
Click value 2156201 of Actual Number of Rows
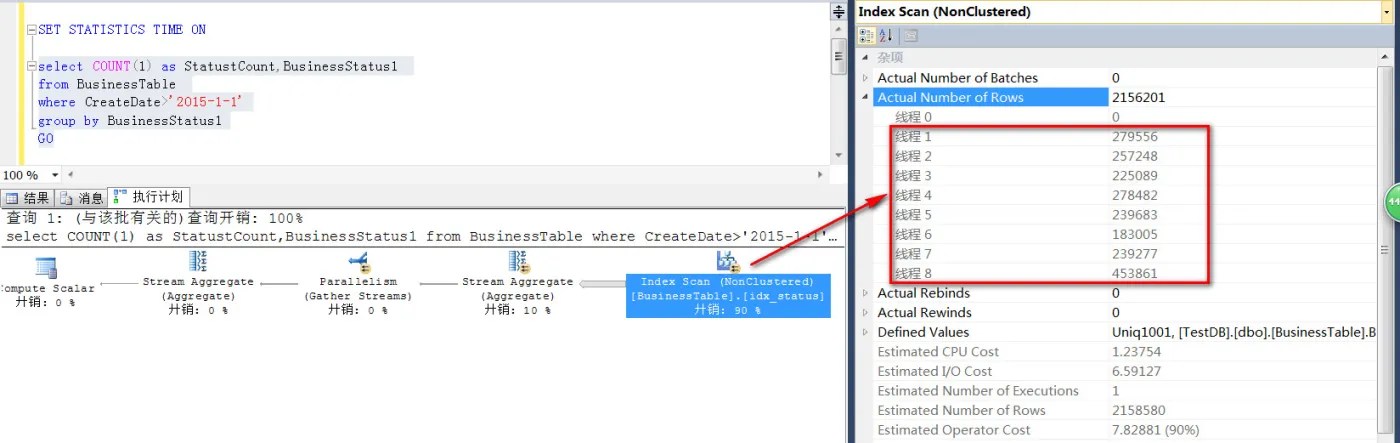[1138, 97]
